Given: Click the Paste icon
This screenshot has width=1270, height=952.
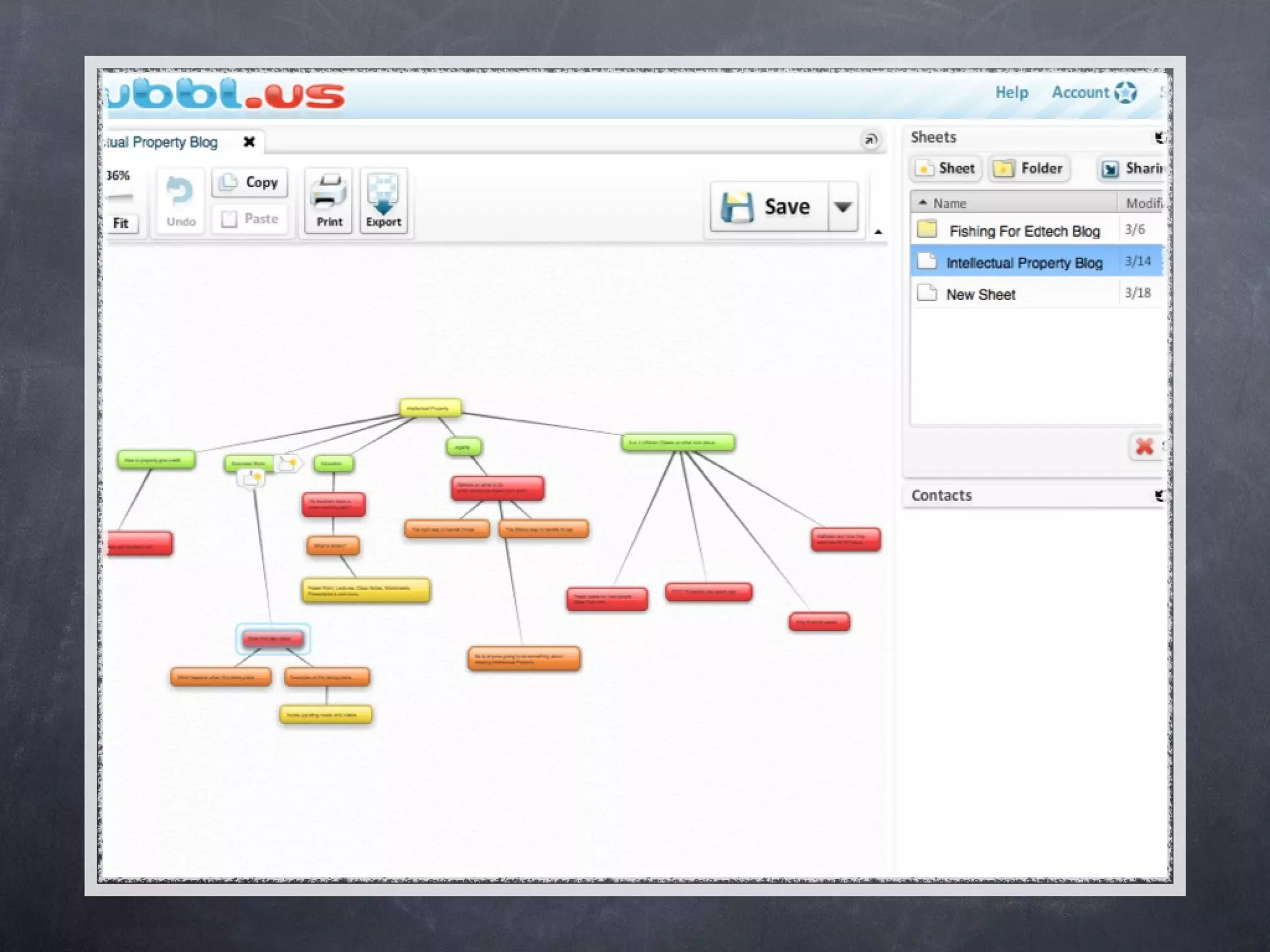Looking at the screenshot, I should [x=229, y=219].
